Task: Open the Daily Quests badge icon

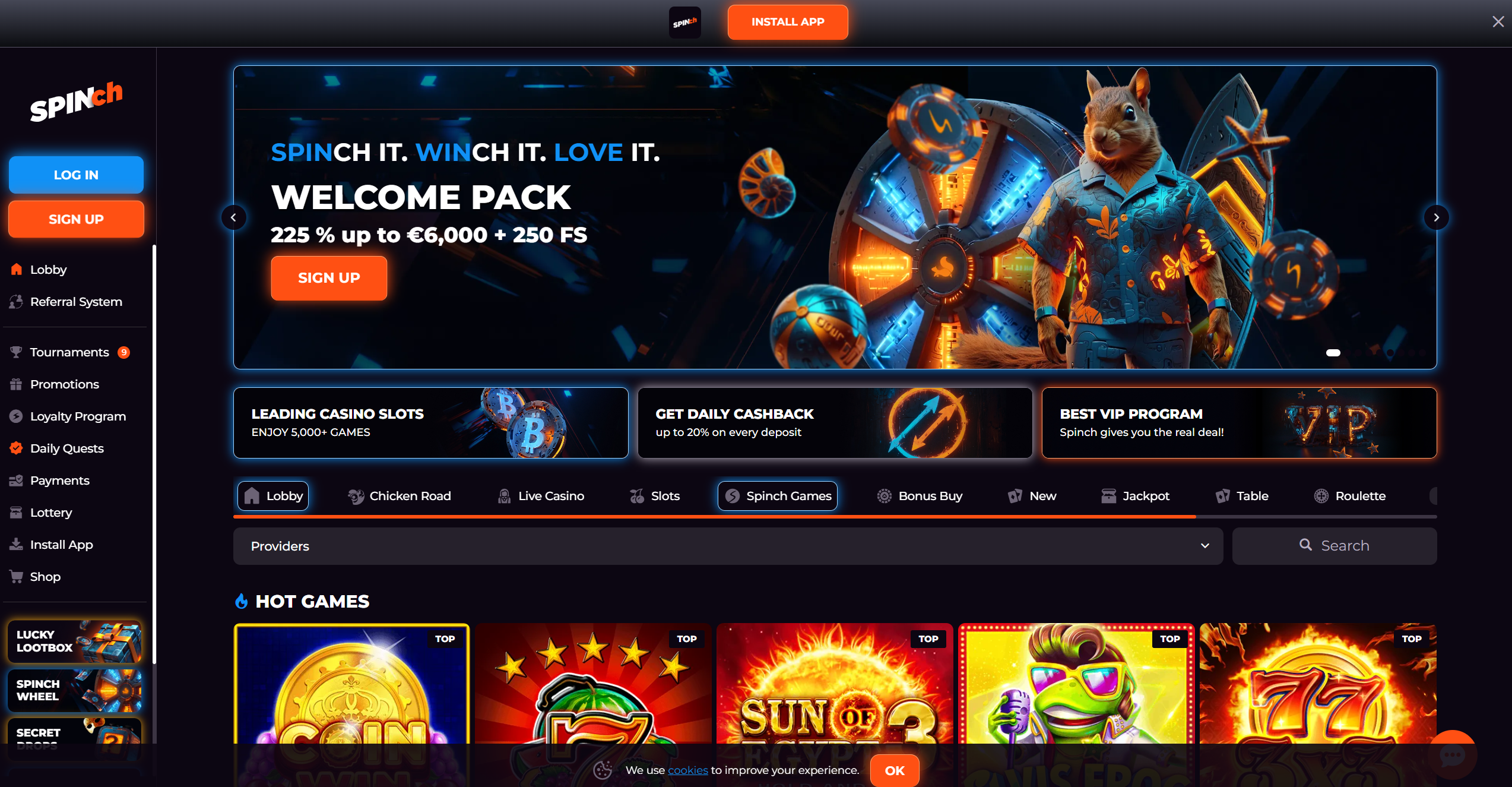Action: tap(16, 448)
